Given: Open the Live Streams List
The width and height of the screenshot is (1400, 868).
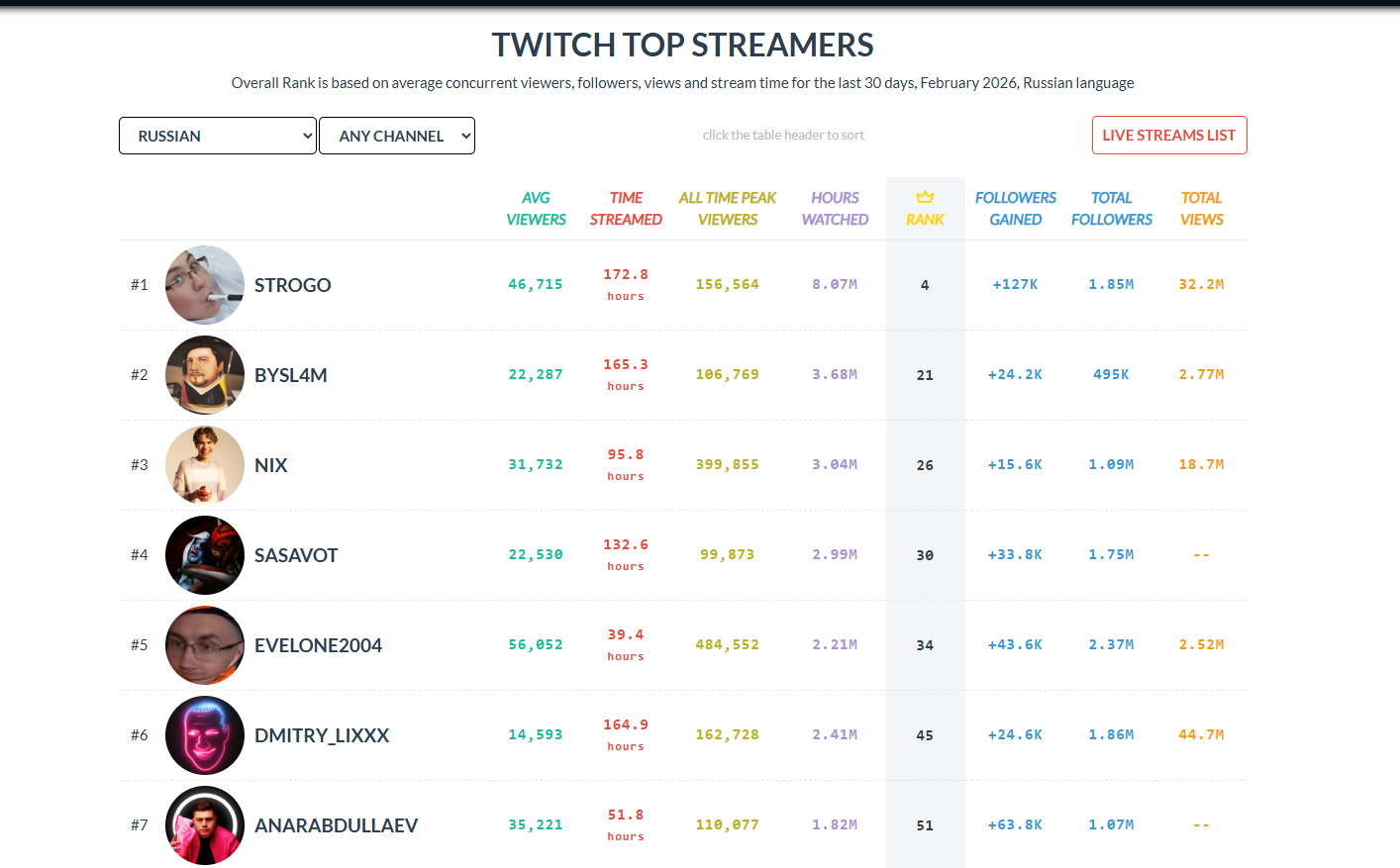Looking at the screenshot, I should coord(1168,136).
